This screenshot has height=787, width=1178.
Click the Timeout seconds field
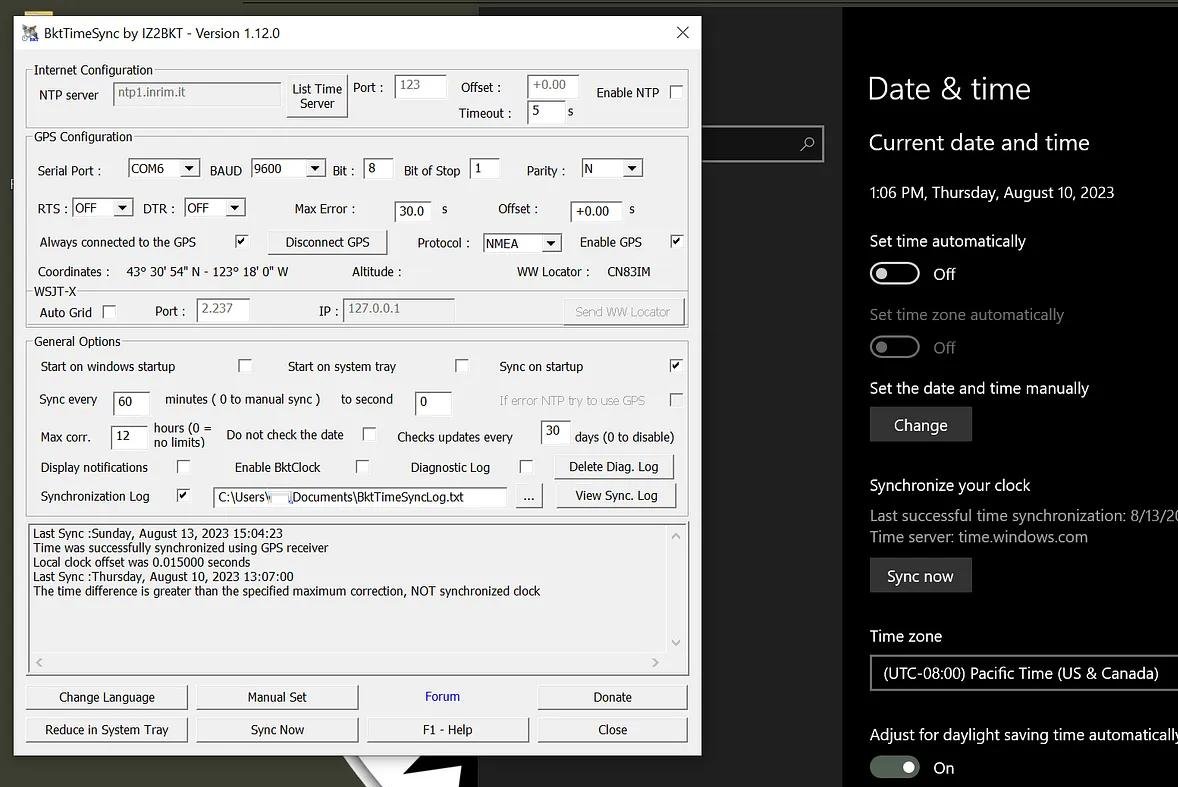[x=546, y=111]
